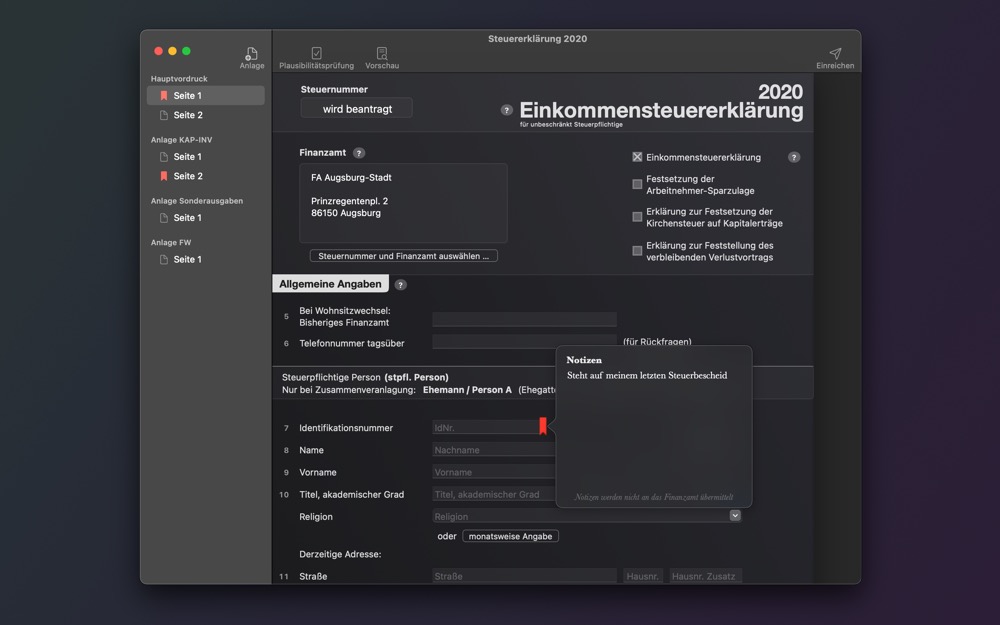Viewport: 1000px width, 625px height.
Task: Submit via the Einreichen paper-plane icon
Action: (x=835, y=53)
